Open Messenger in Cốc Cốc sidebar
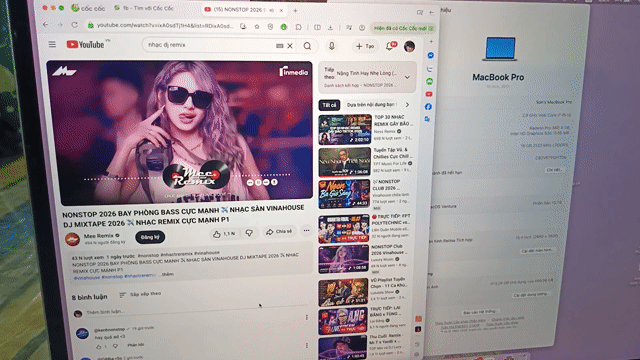640x360 pixels. (x=431, y=55)
